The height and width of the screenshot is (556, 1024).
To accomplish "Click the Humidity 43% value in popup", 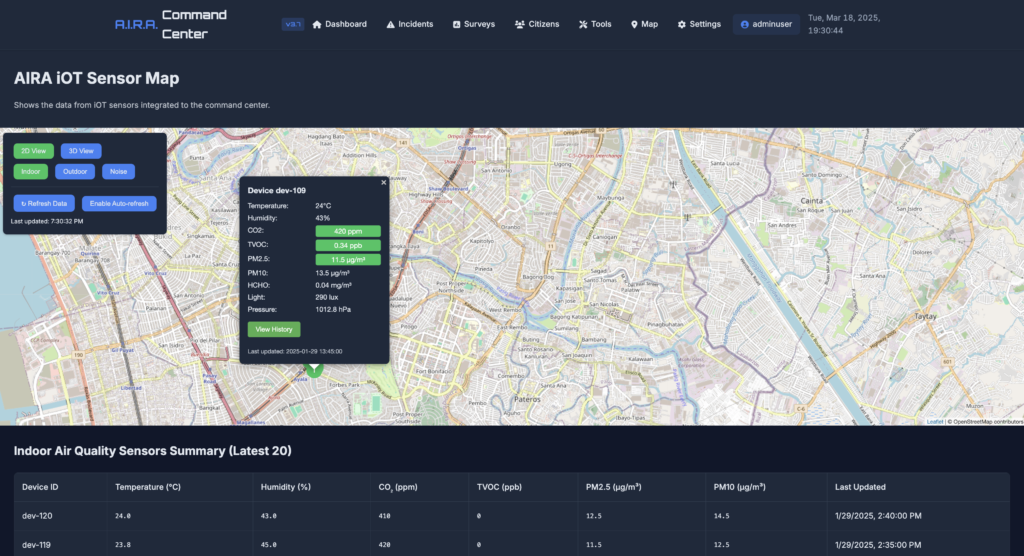I will pyautogui.click(x=323, y=218).
